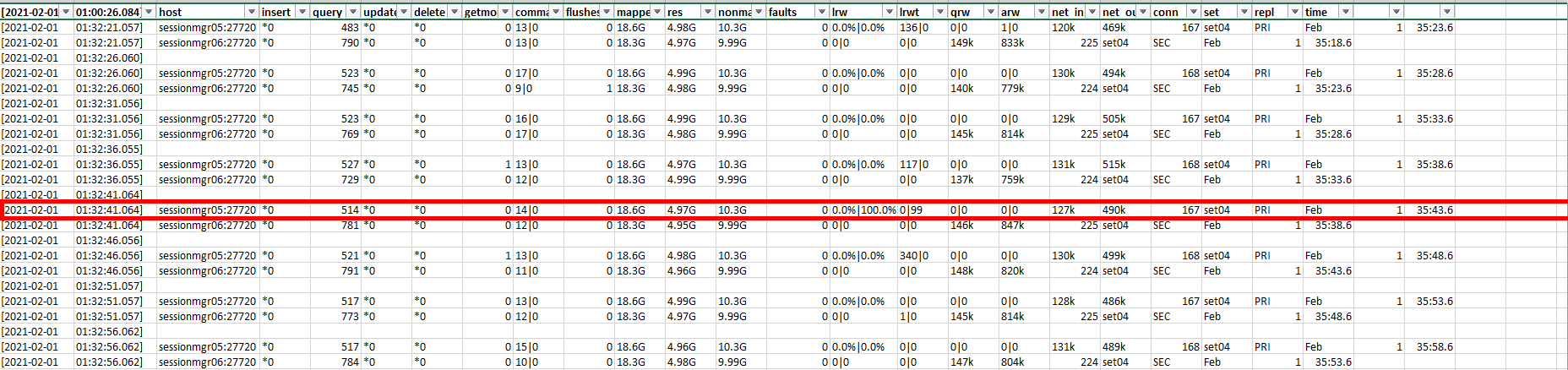The width and height of the screenshot is (1568, 370).
Task: Open the insert column filter dropdown
Action: [302, 12]
